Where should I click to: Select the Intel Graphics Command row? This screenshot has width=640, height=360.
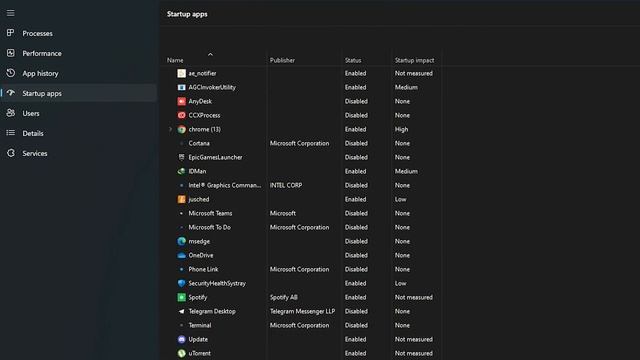pyautogui.click(x=224, y=185)
